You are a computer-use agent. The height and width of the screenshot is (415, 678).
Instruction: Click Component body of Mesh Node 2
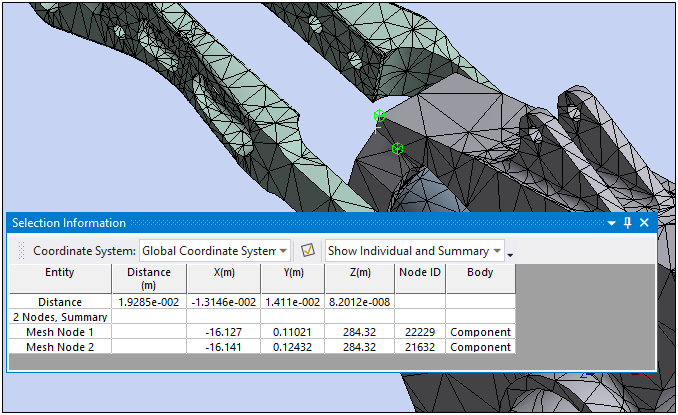click(x=480, y=347)
